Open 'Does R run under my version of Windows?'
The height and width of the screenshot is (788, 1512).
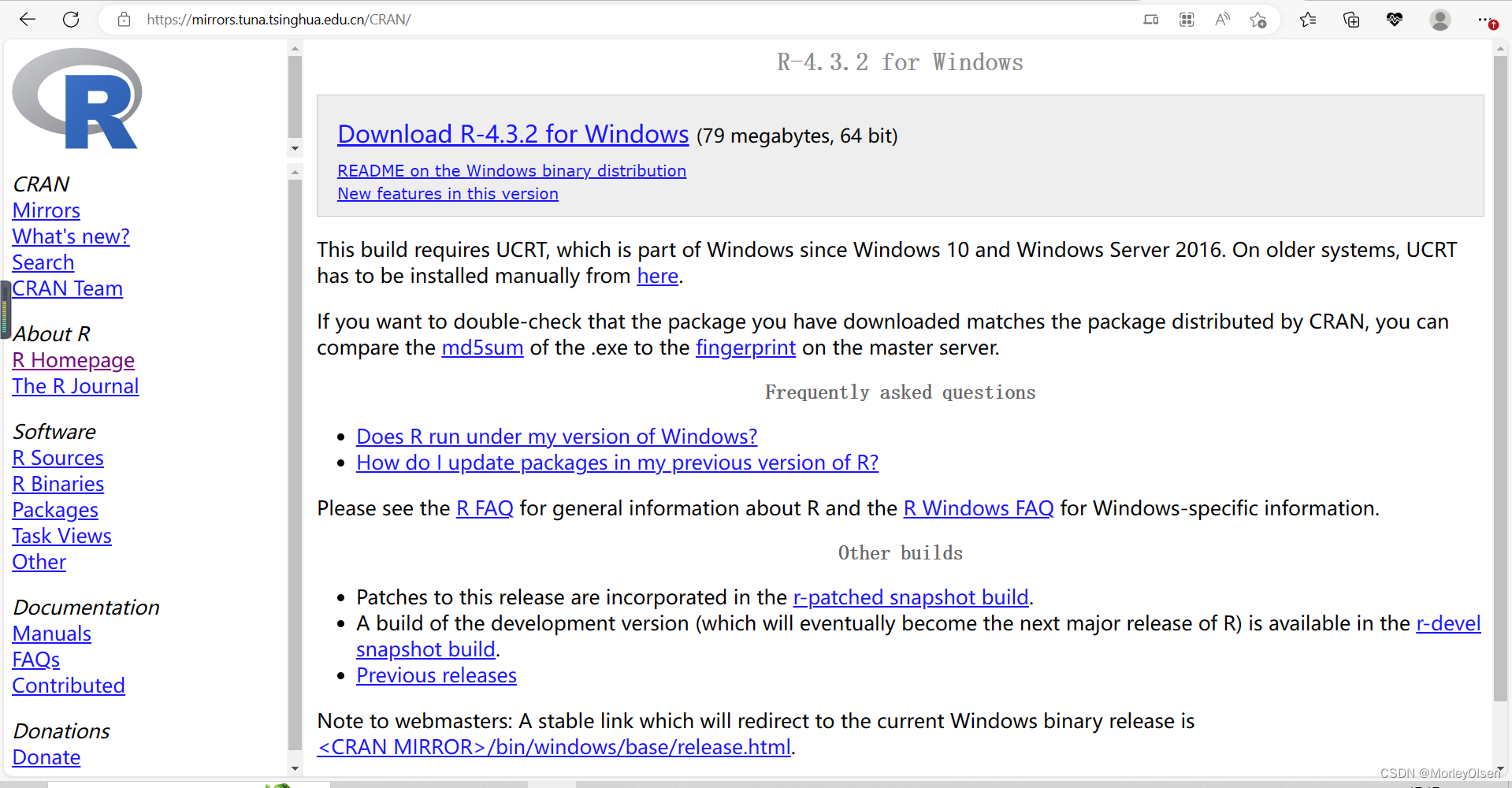pyautogui.click(x=556, y=437)
